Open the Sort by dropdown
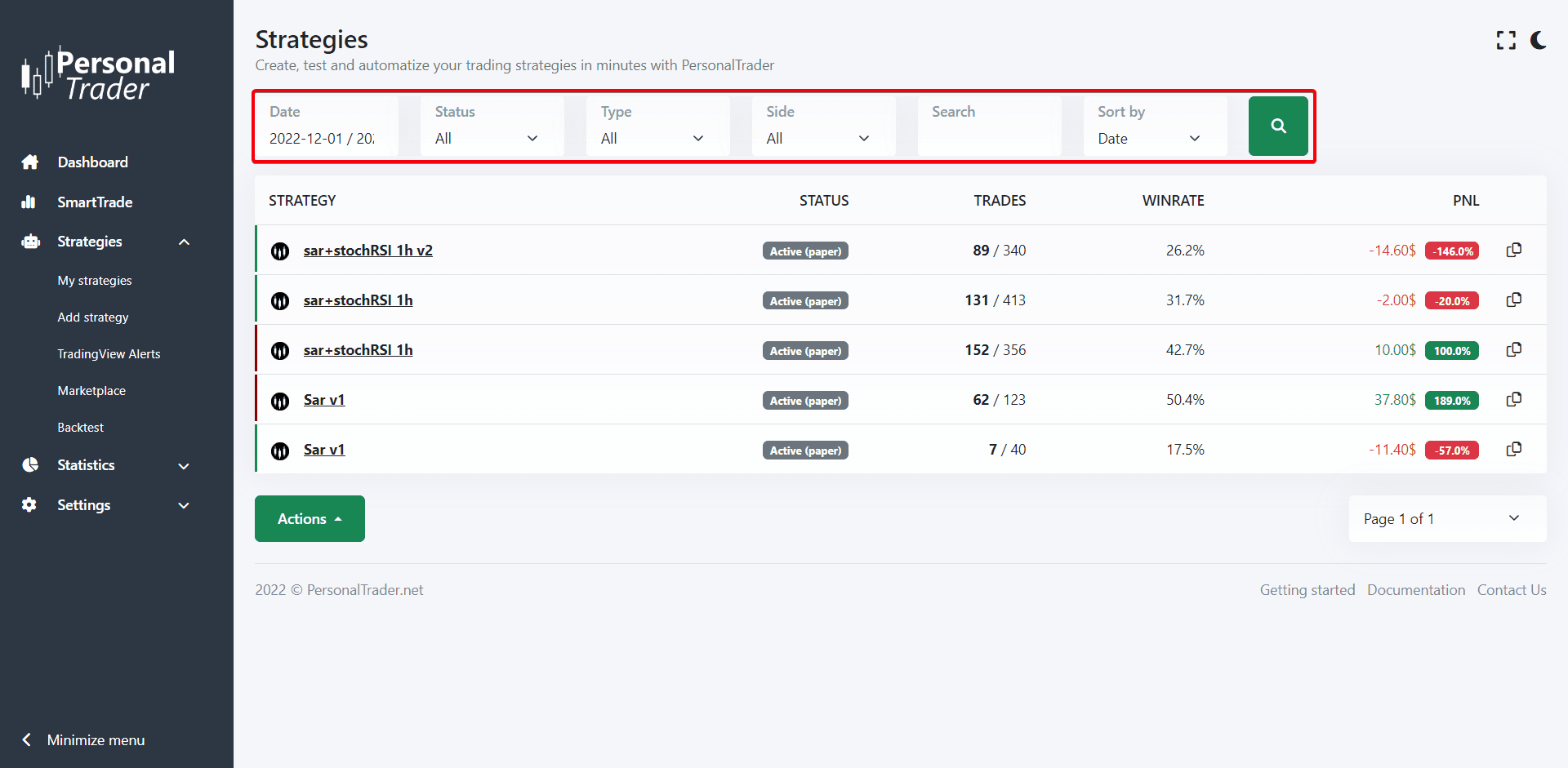1568x768 pixels. pos(1149,139)
